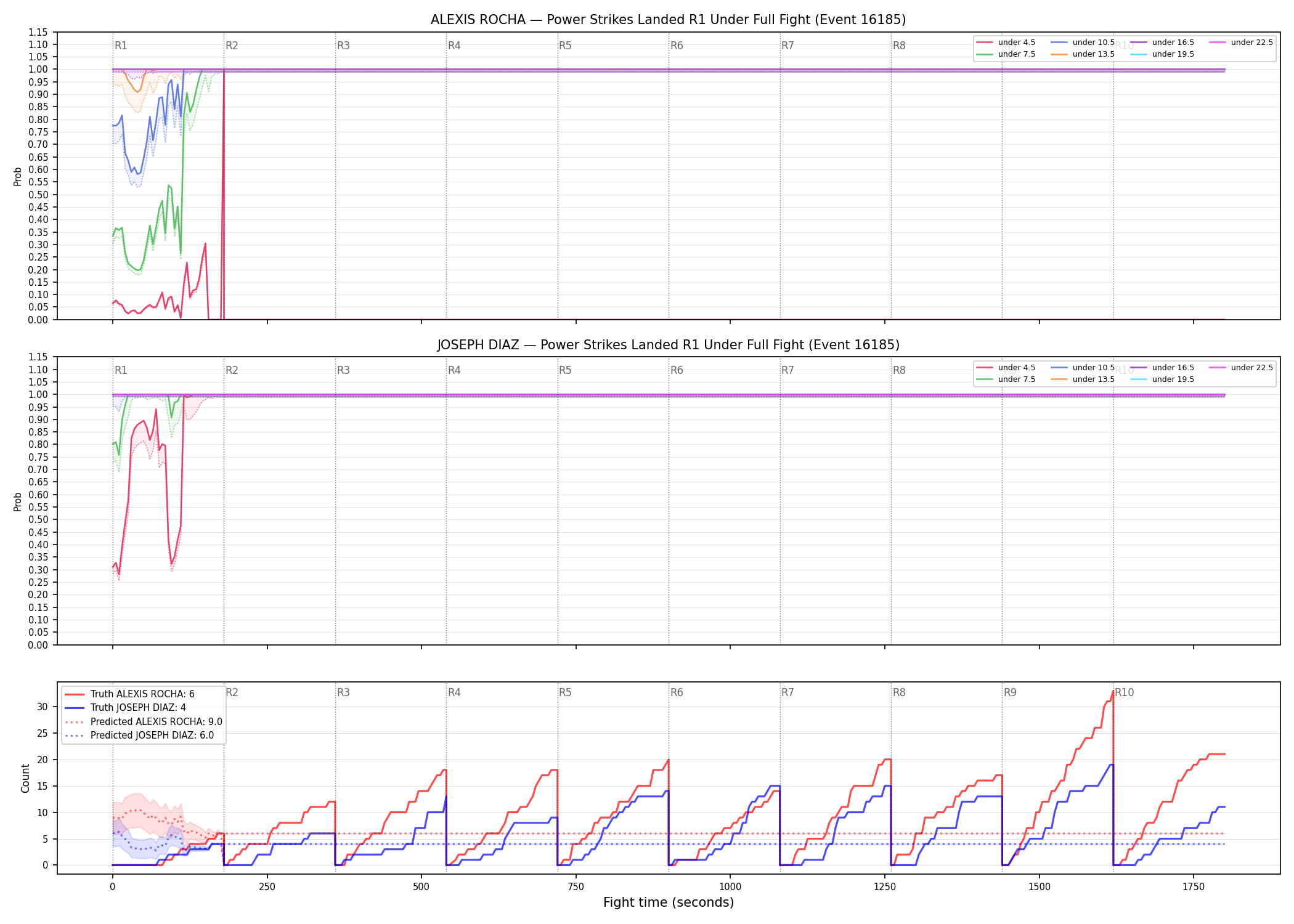The image size is (1294, 924).
Task: Click the 'under 4.5' legend entry in top chart
Action: pos(1006,43)
